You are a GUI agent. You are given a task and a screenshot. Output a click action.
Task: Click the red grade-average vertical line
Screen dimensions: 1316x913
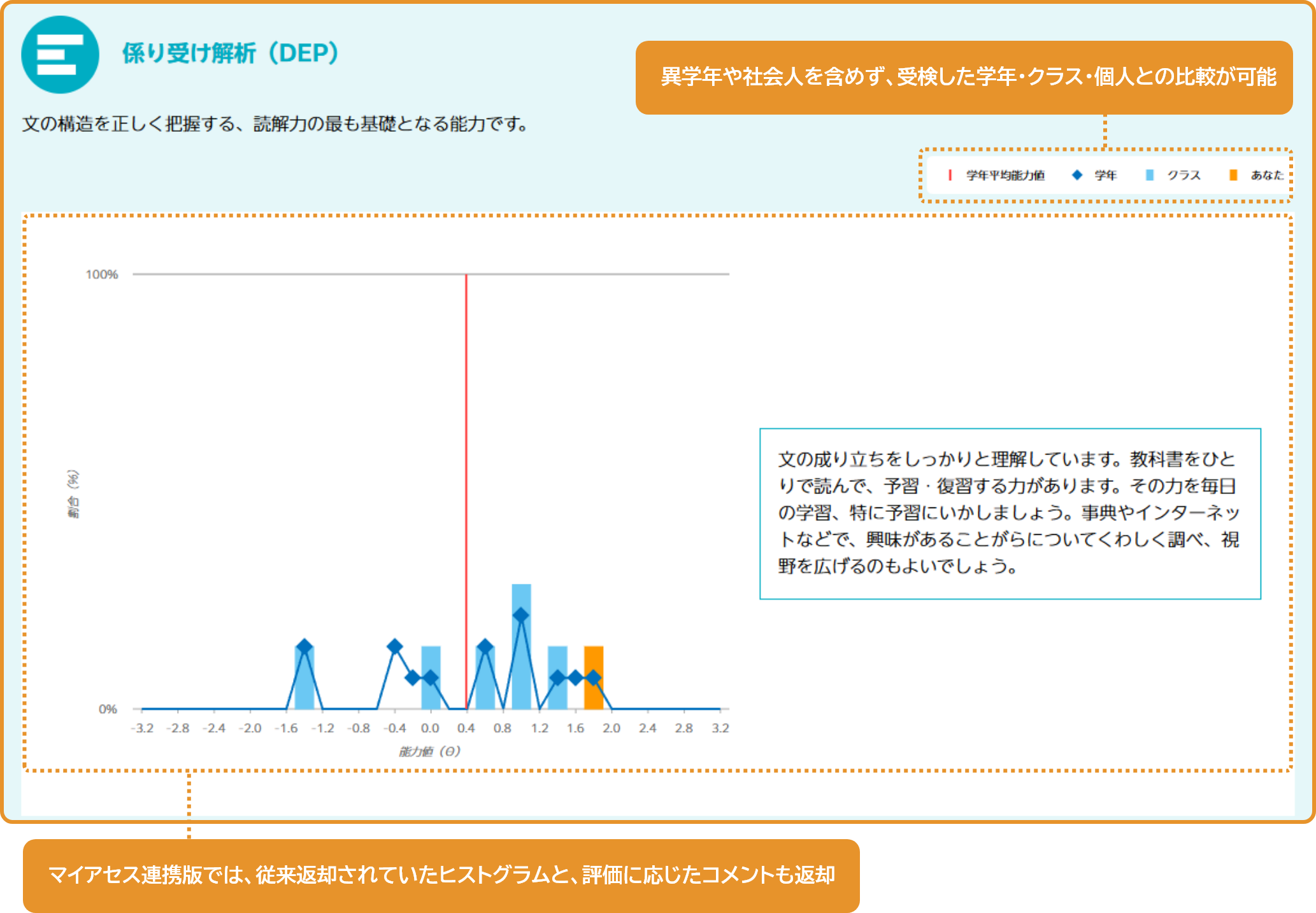[x=466, y=492]
